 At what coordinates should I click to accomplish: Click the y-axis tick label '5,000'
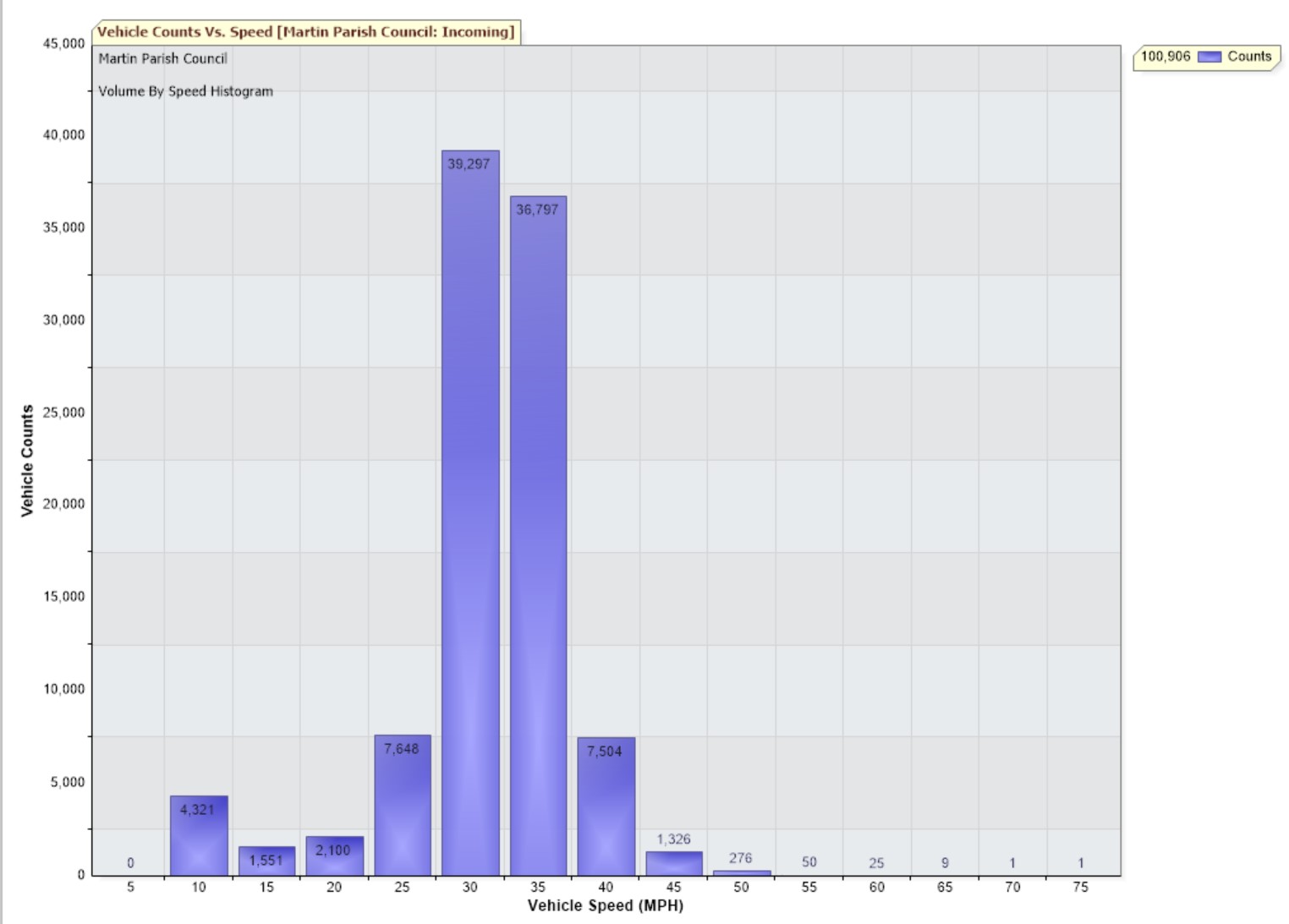coord(68,782)
